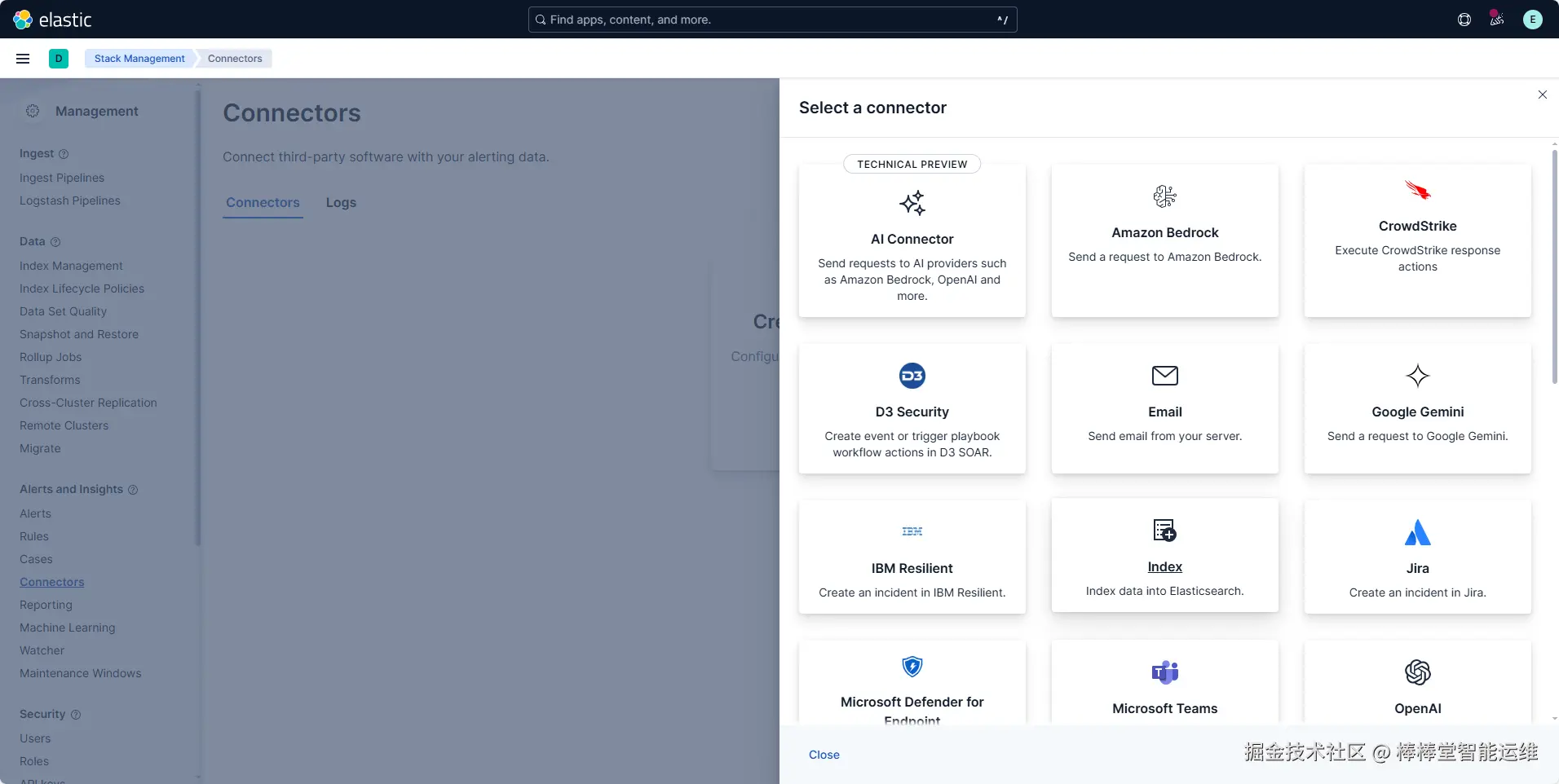The image size is (1559, 784).
Task: Open the help menu lifebuoy icon
Action: (1464, 20)
